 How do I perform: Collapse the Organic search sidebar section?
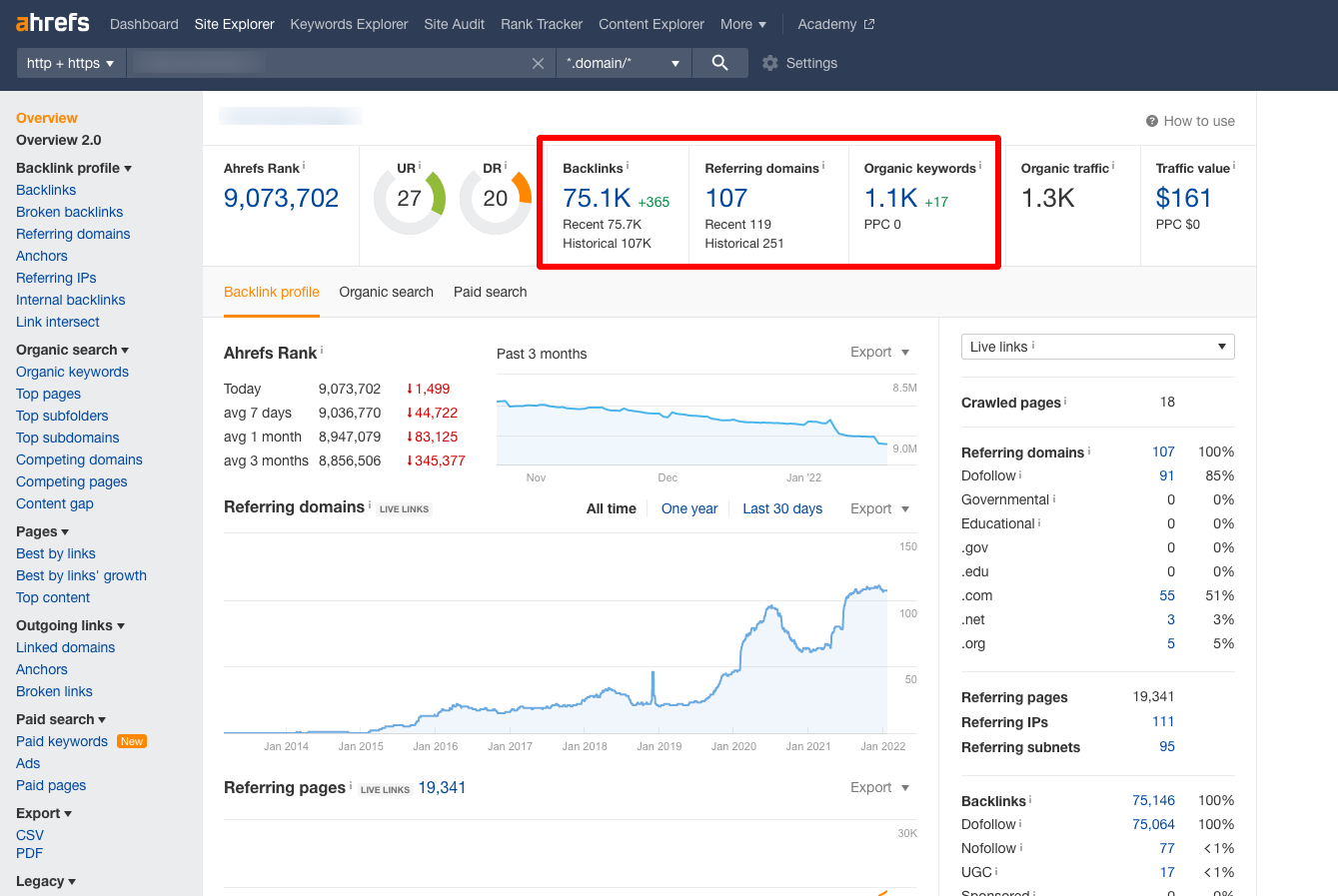73,350
